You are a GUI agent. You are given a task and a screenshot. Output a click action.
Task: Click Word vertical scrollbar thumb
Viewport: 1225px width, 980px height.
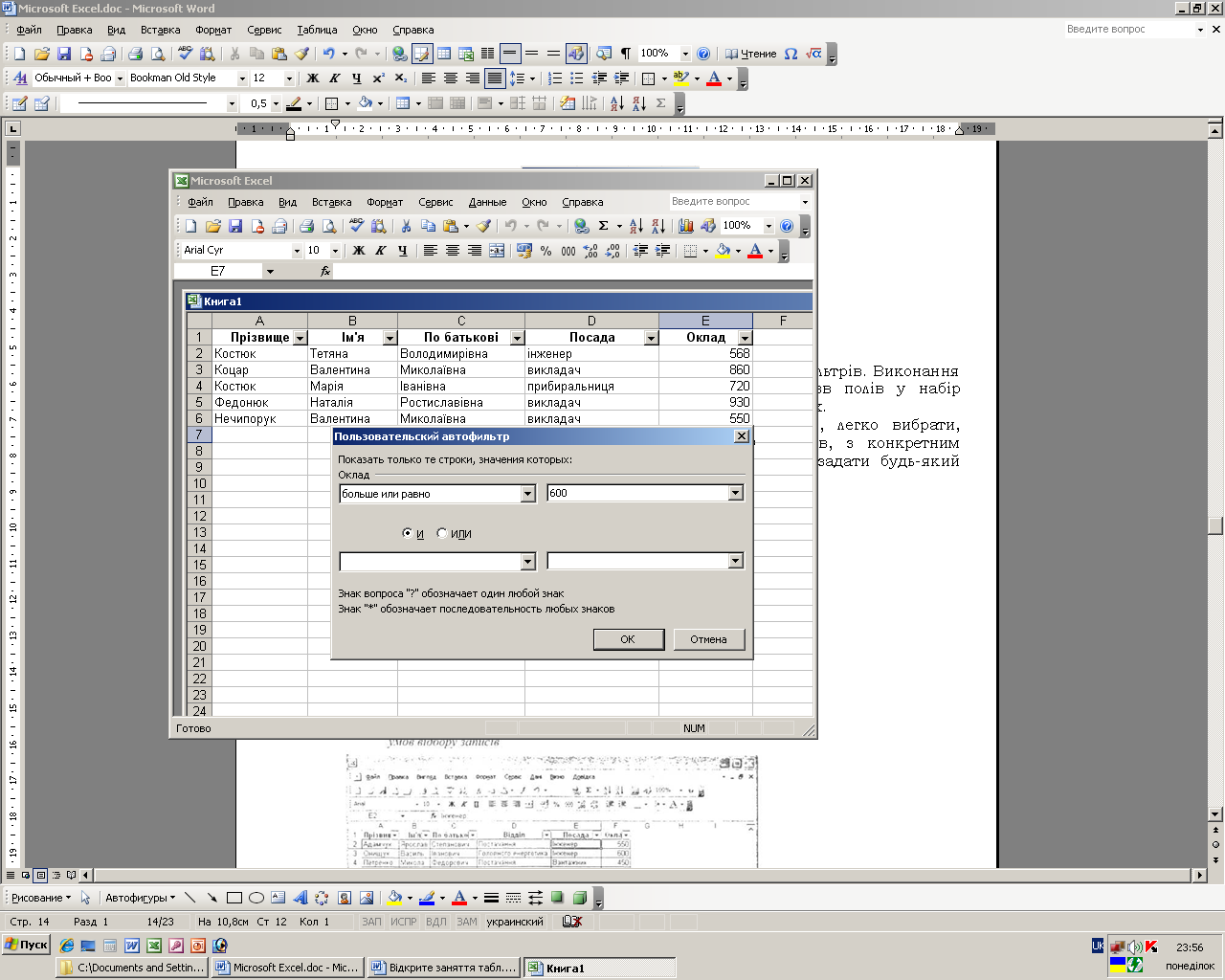point(1215,525)
